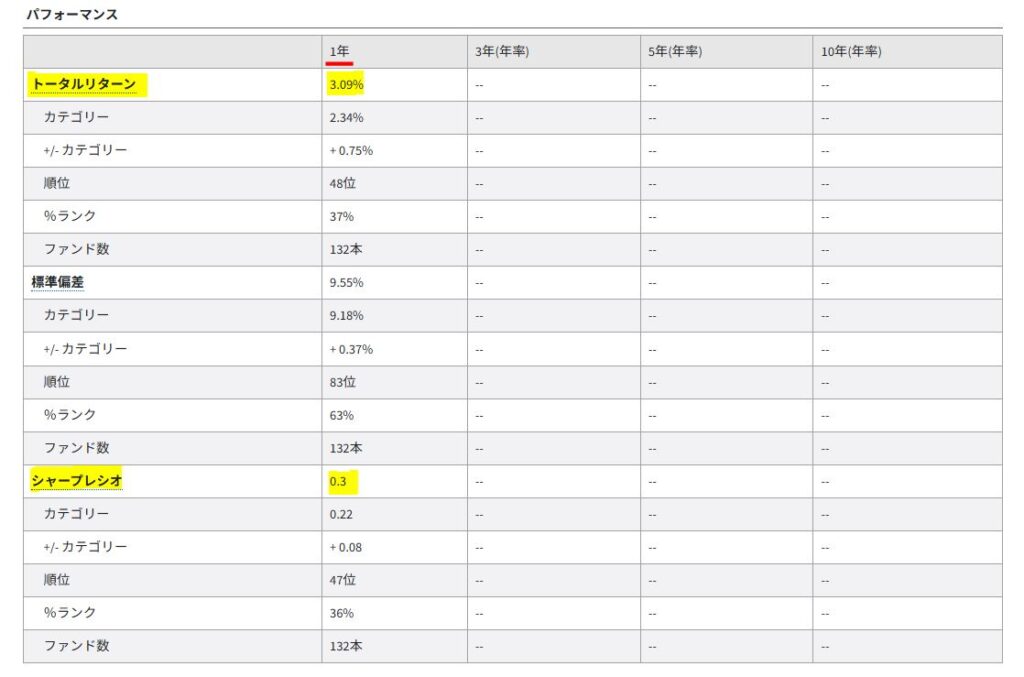Select the 5年(年率) column header
This screenshot has width=1024, height=677.
pos(674,52)
